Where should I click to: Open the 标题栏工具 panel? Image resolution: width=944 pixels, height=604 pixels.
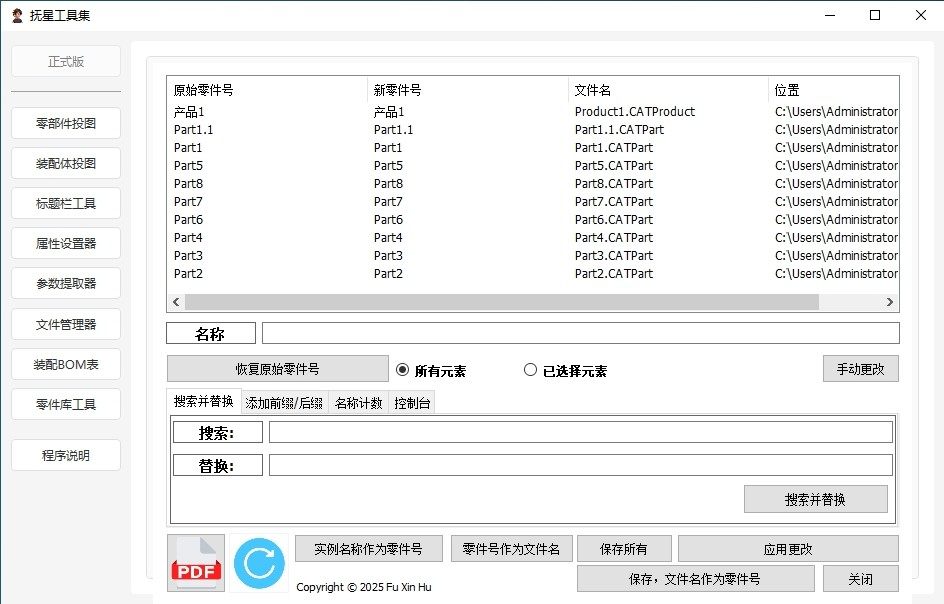pos(66,204)
